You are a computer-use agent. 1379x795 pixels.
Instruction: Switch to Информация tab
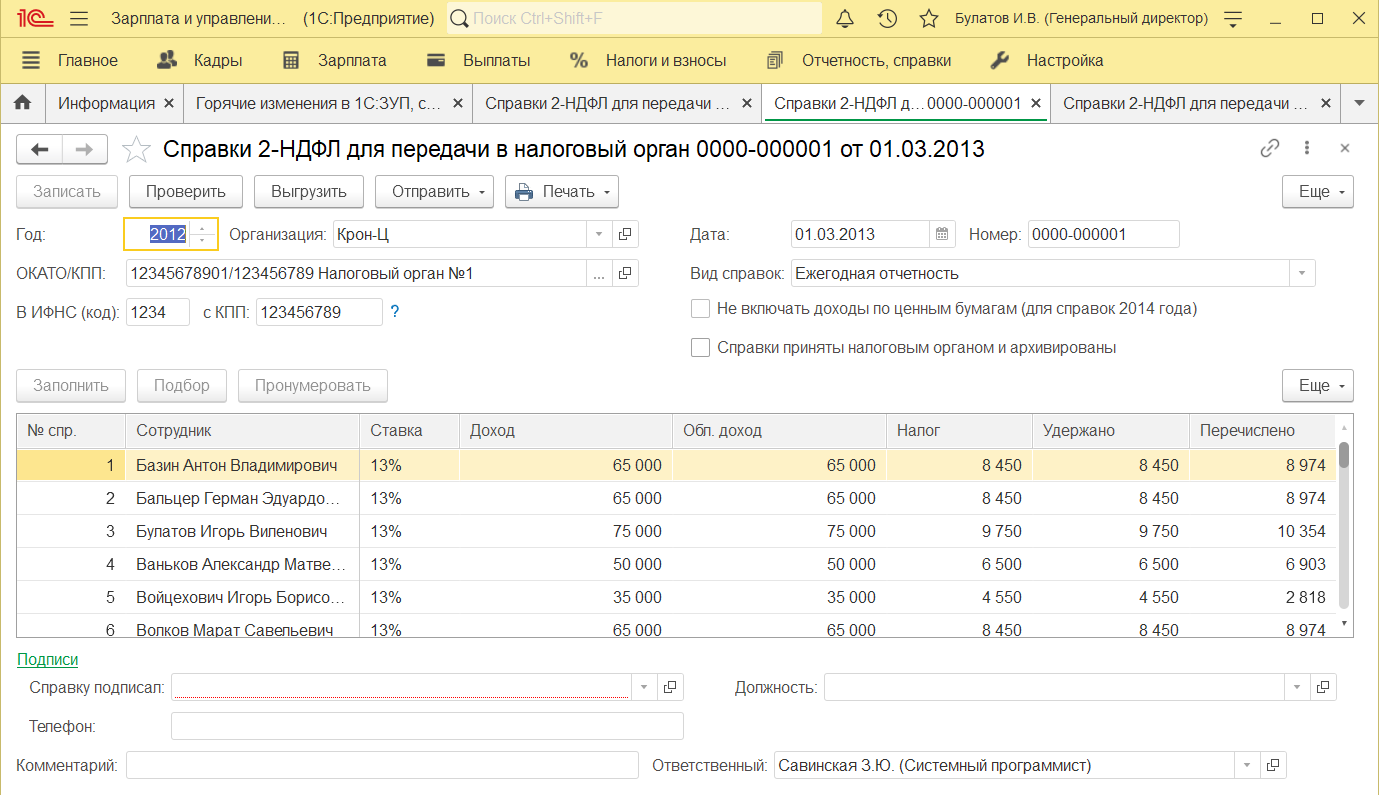[x=106, y=103]
